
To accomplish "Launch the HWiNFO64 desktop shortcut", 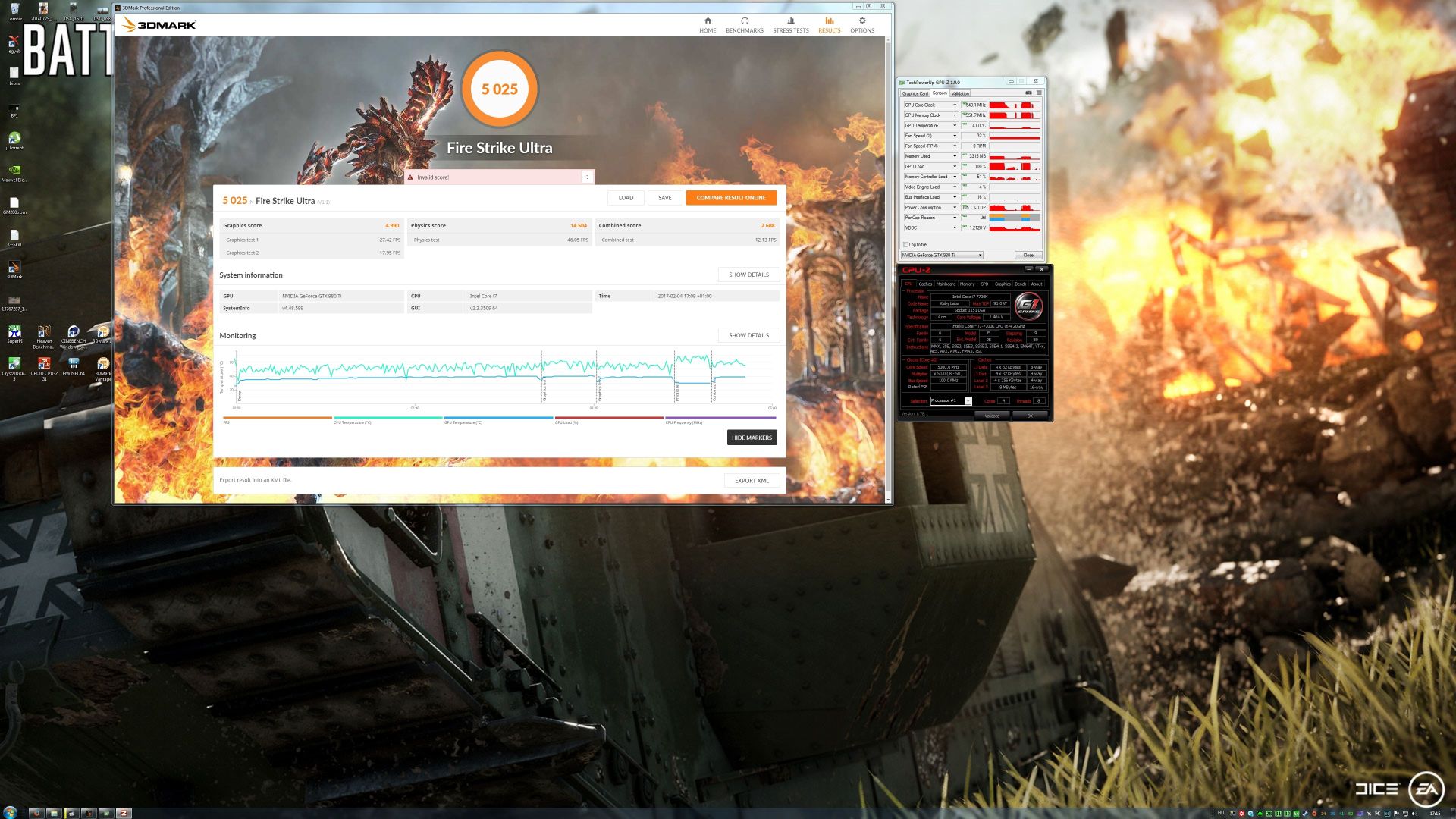I will [x=74, y=366].
